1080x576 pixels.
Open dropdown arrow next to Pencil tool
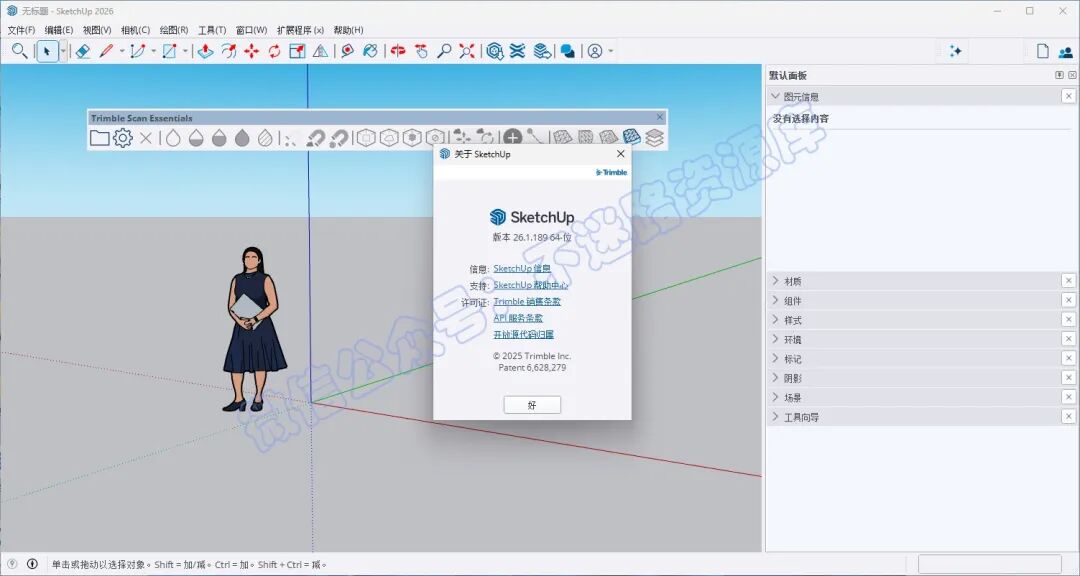point(122,51)
